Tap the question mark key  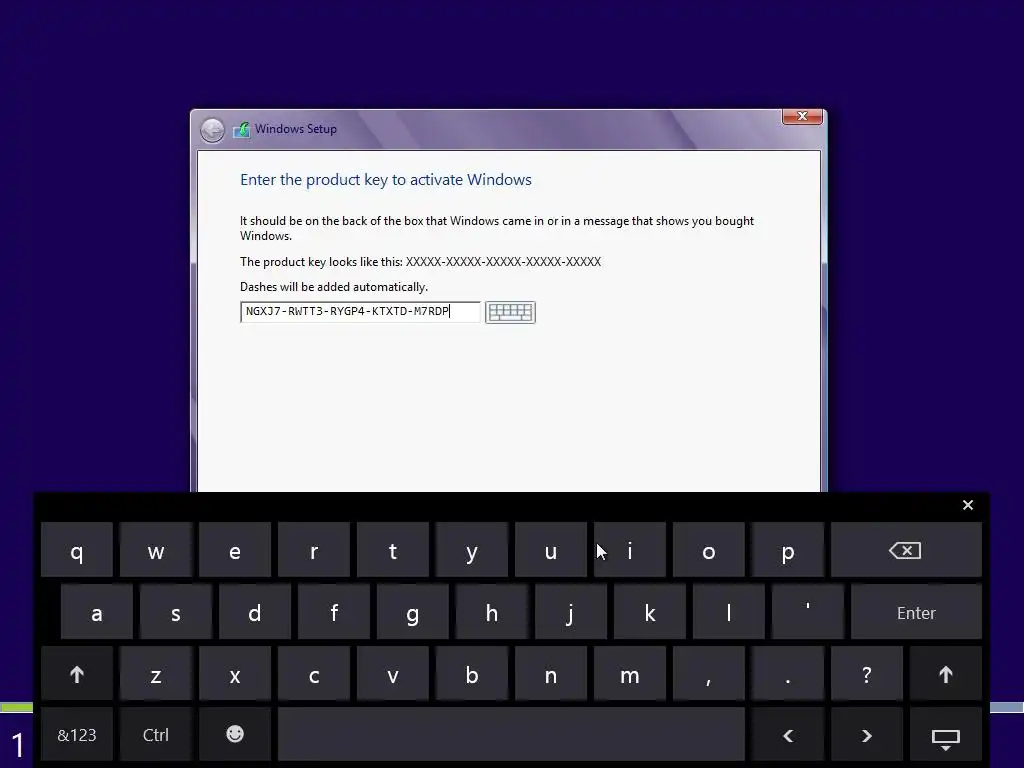[867, 674]
